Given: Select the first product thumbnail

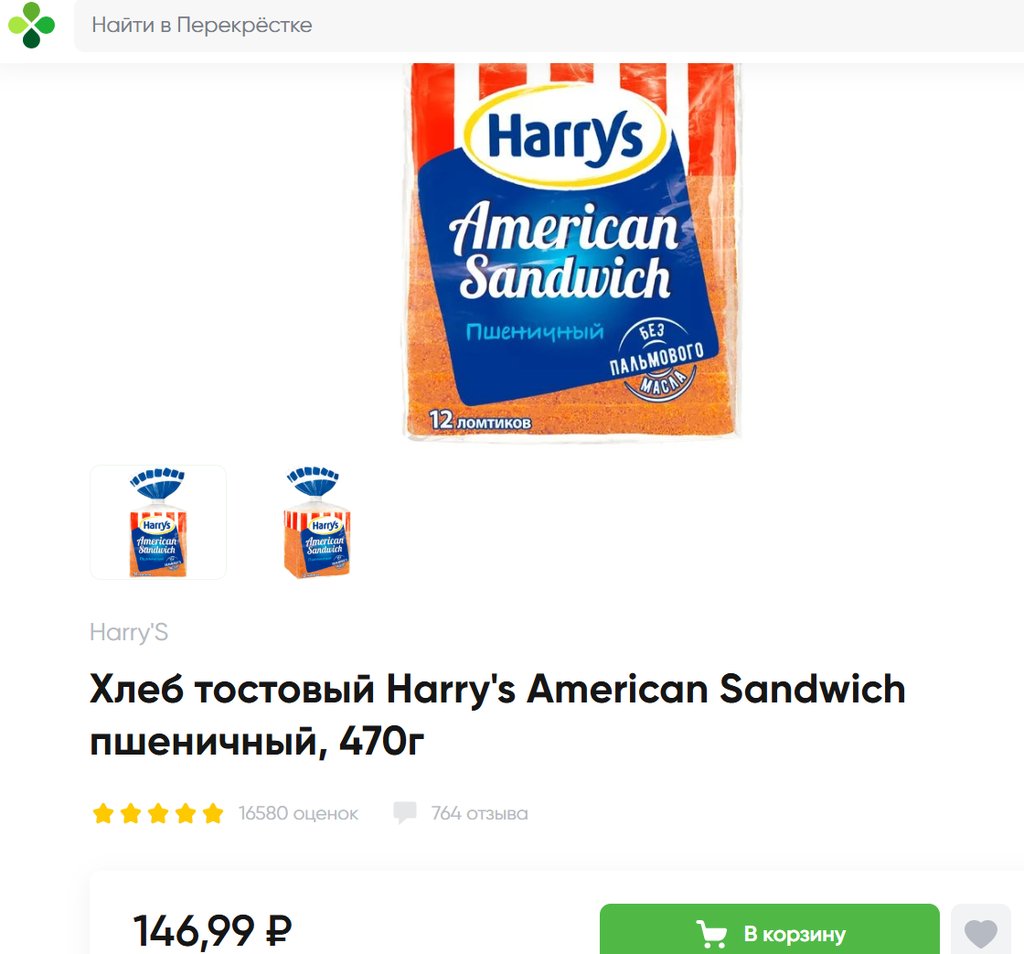Looking at the screenshot, I should click(158, 522).
